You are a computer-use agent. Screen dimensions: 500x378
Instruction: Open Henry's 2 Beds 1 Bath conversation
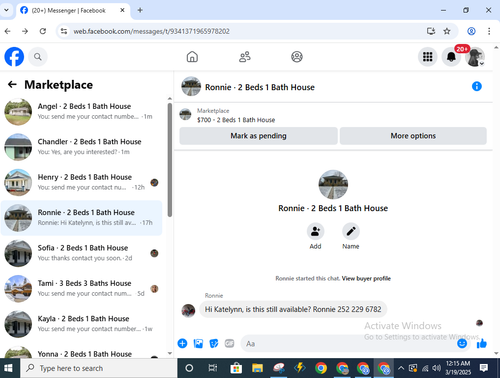(81, 182)
